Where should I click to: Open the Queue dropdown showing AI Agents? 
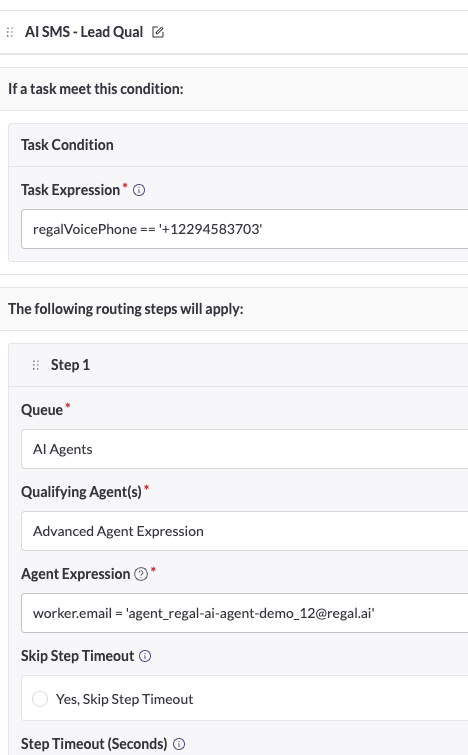coord(245,449)
